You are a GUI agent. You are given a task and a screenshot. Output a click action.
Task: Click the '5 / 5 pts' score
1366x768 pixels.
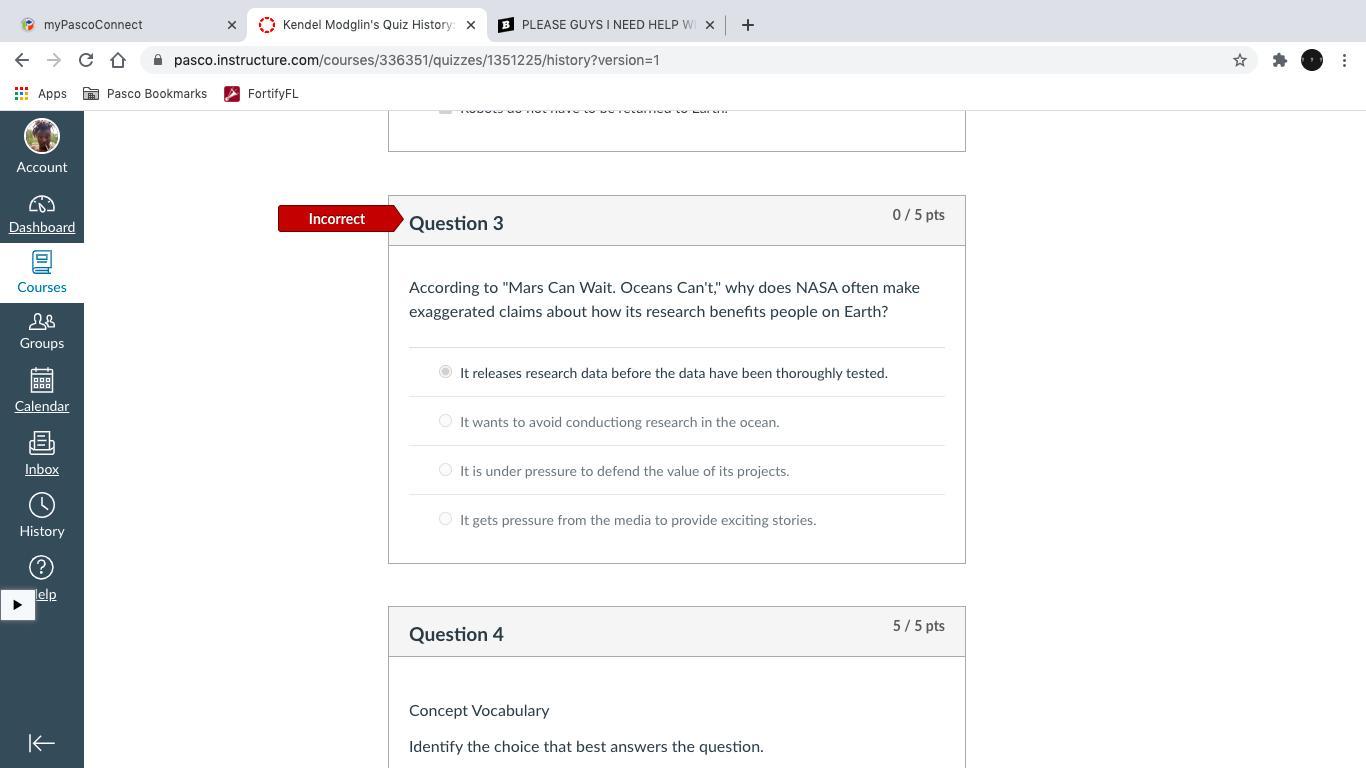(918, 626)
